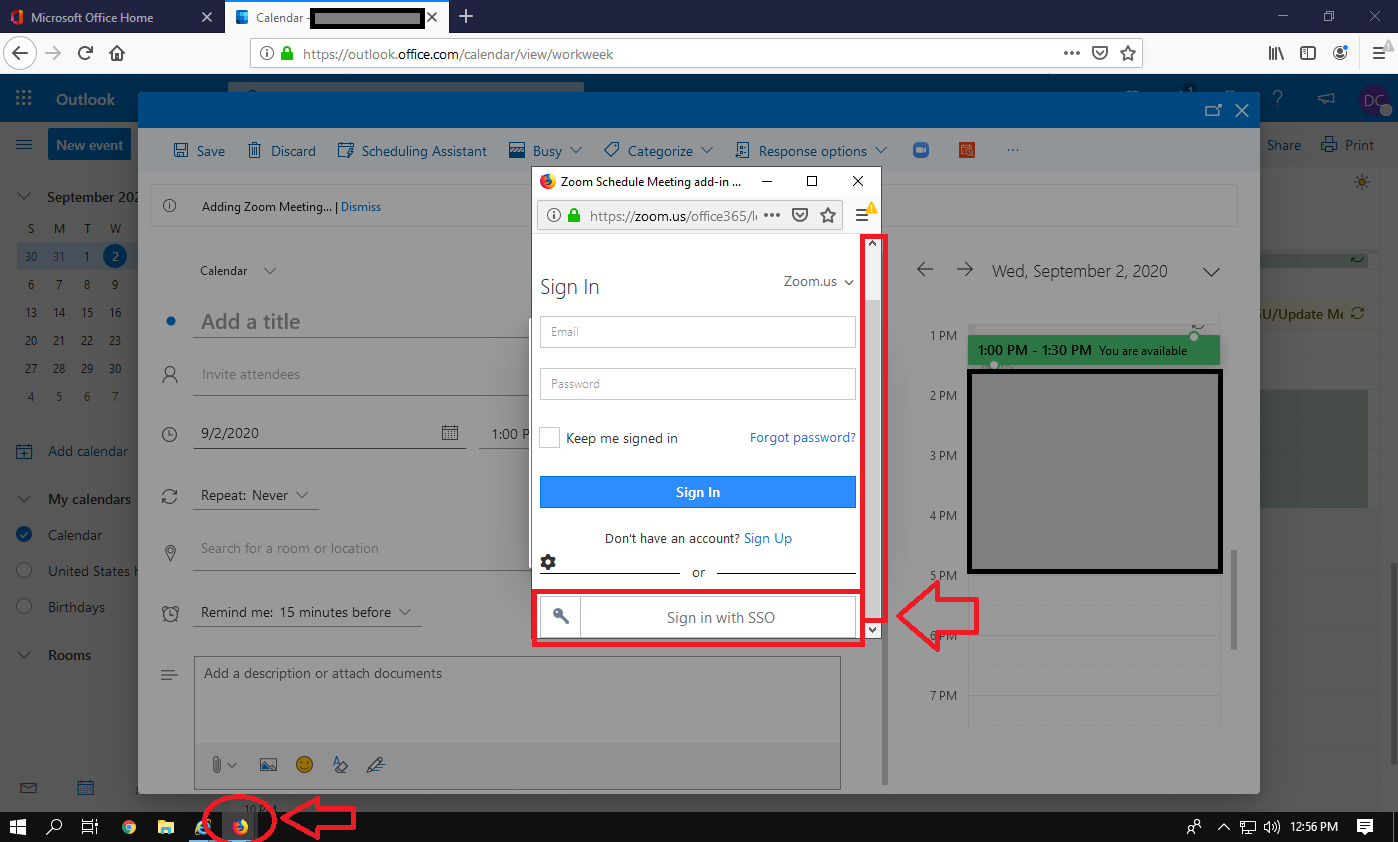Open the Zoom.us region dropdown
1398x842 pixels.
coord(819,282)
